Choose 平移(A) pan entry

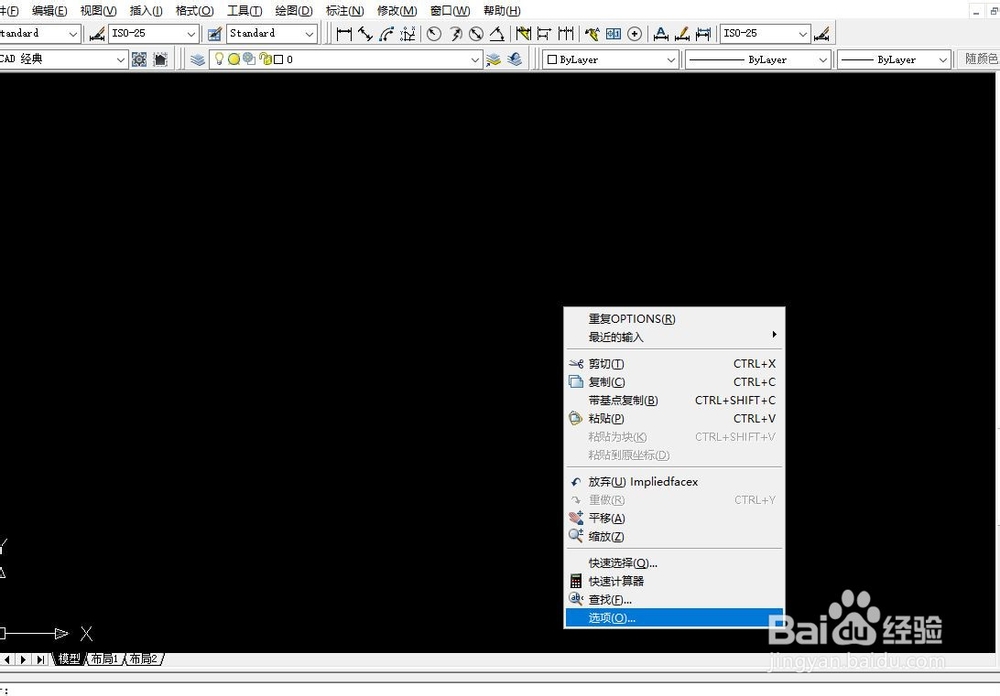click(674, 518)
